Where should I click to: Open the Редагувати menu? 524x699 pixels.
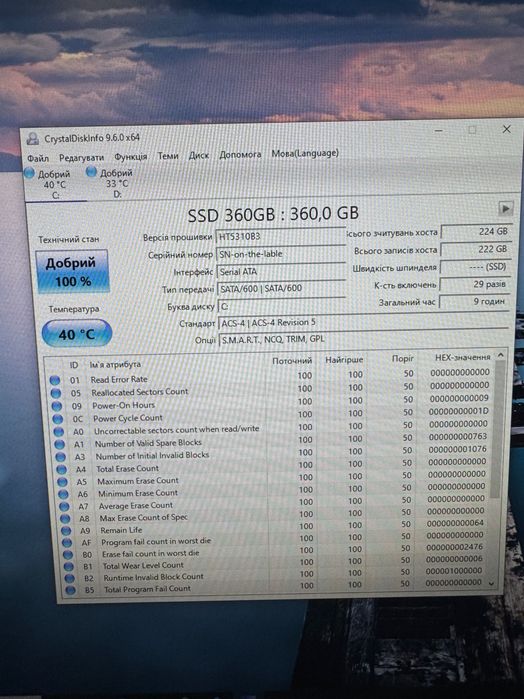click(x=81, y=157)
